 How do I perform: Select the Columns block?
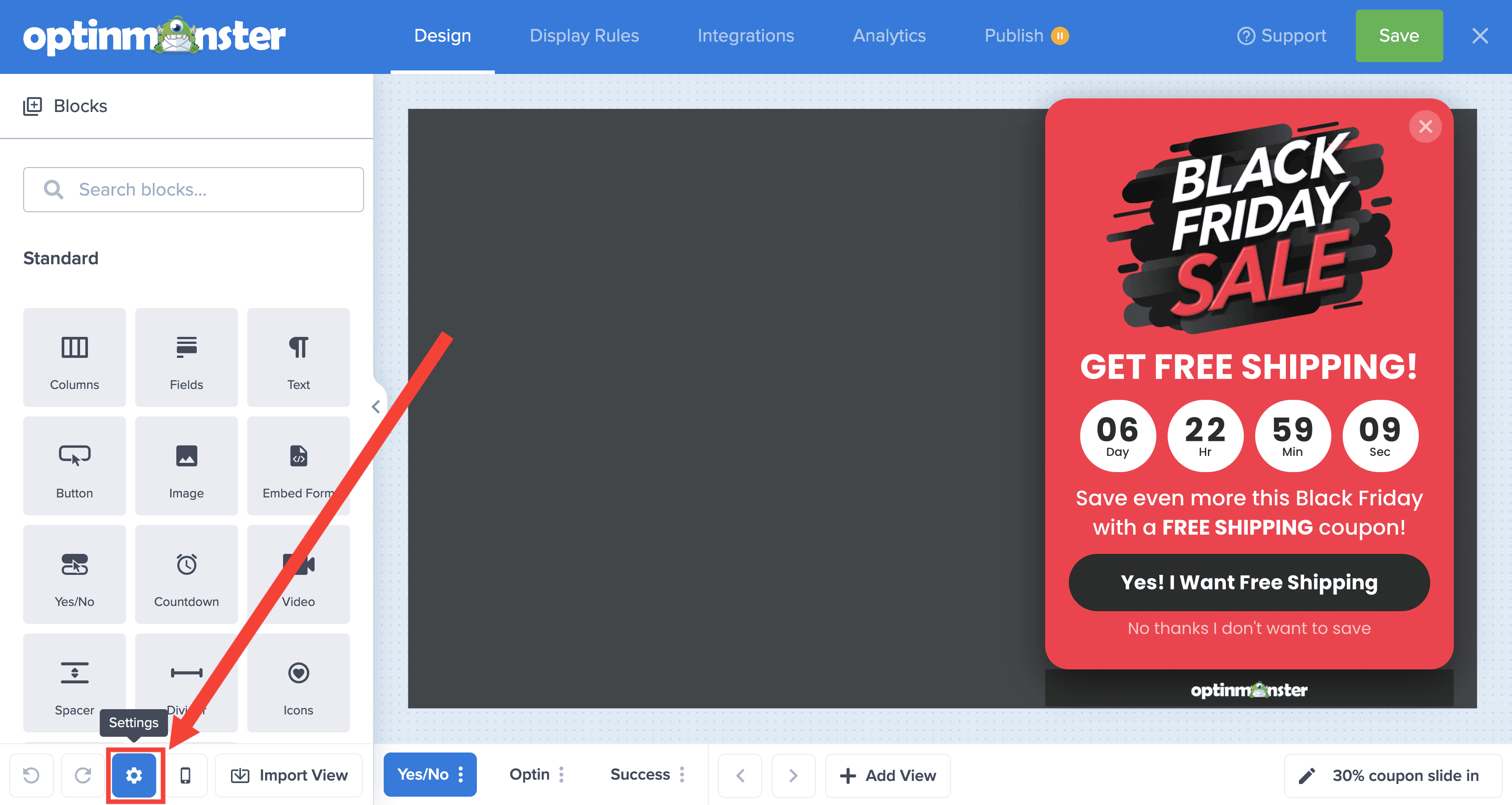pos(74,357)
